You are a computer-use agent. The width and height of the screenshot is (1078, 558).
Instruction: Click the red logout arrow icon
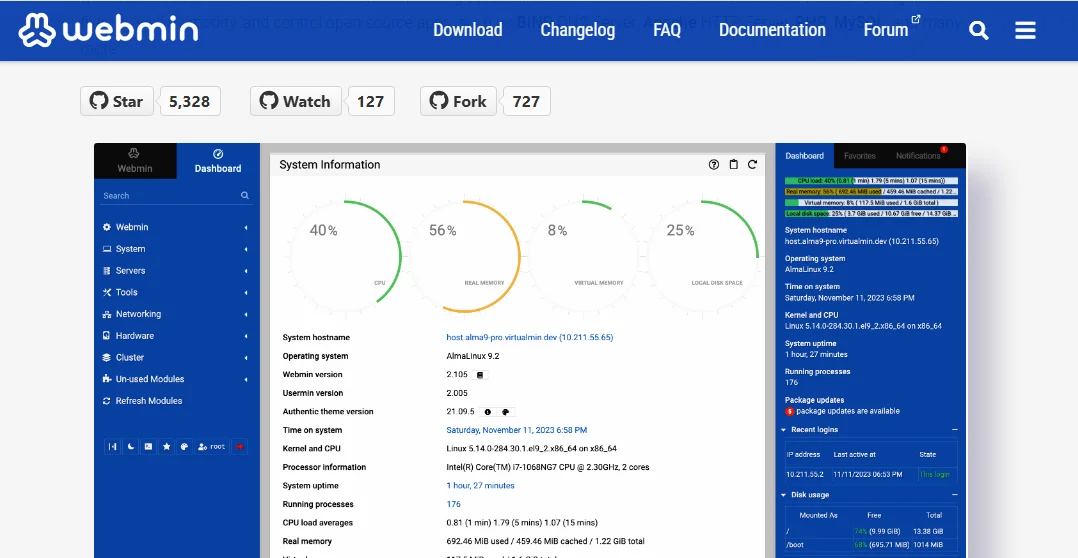(239, 447)
